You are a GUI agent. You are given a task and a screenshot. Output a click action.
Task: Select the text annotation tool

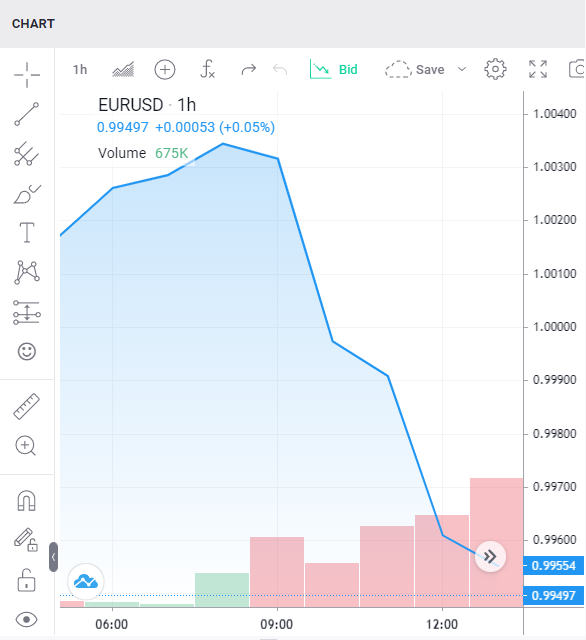[x=27, y=232]
